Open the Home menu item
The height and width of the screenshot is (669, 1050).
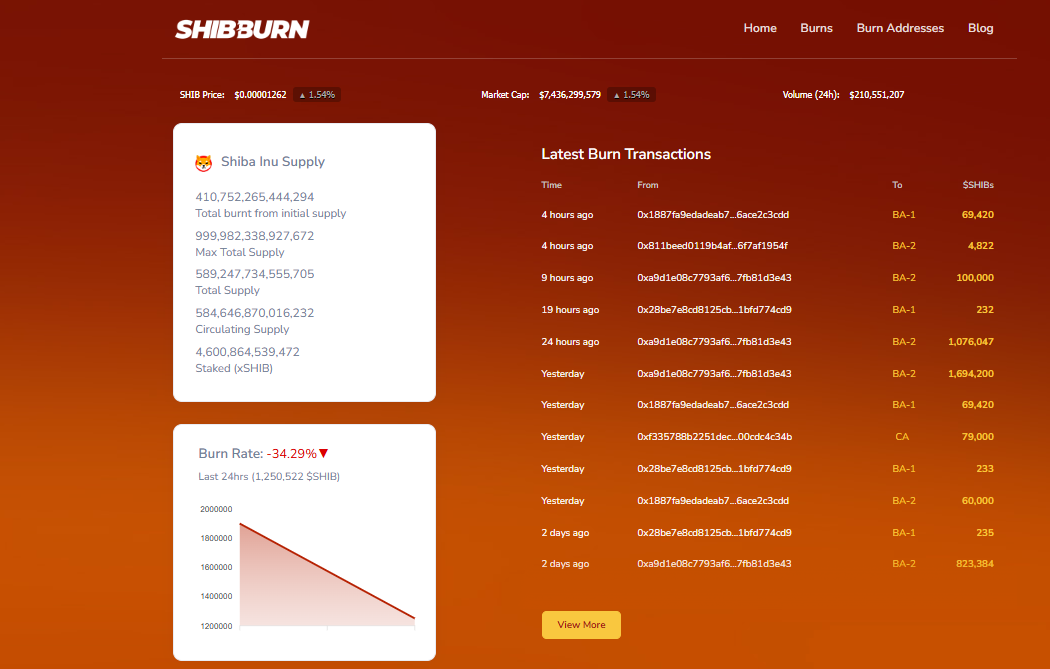pyautogui.click(x=760, y=28)
